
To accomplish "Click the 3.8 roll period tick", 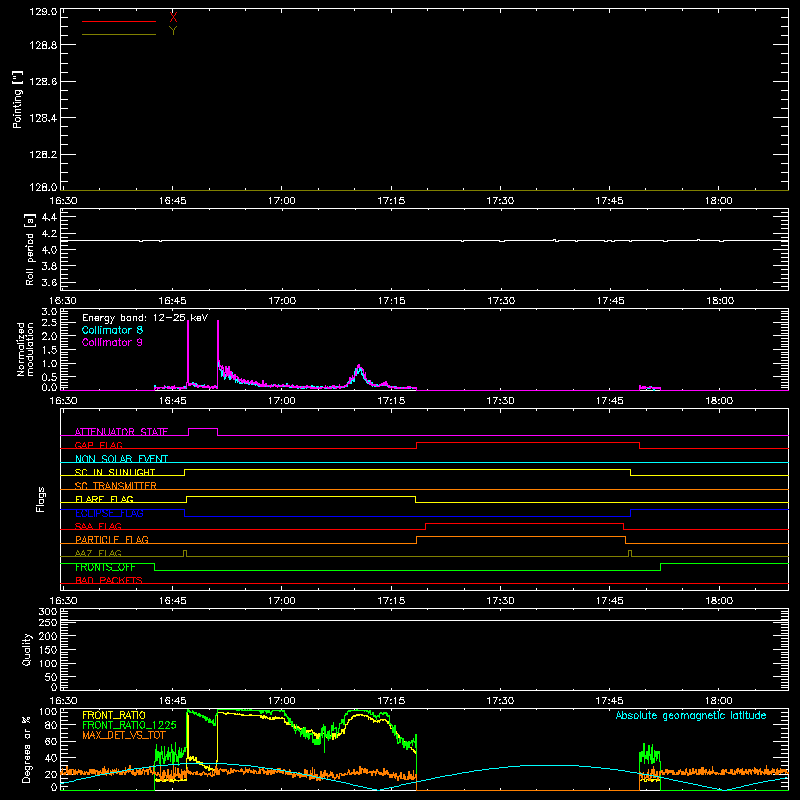I will tap(49, 266).
